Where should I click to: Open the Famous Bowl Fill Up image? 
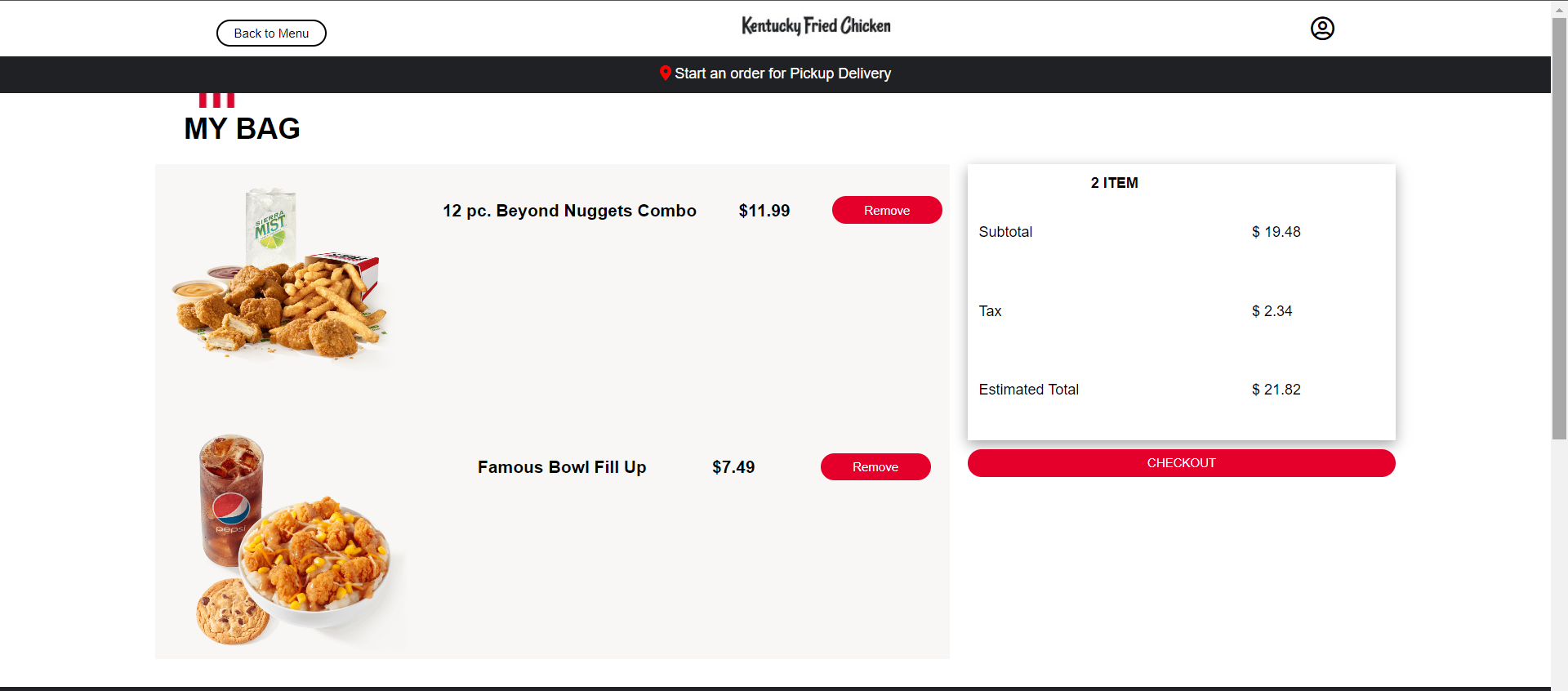click(x=292, y=540)
